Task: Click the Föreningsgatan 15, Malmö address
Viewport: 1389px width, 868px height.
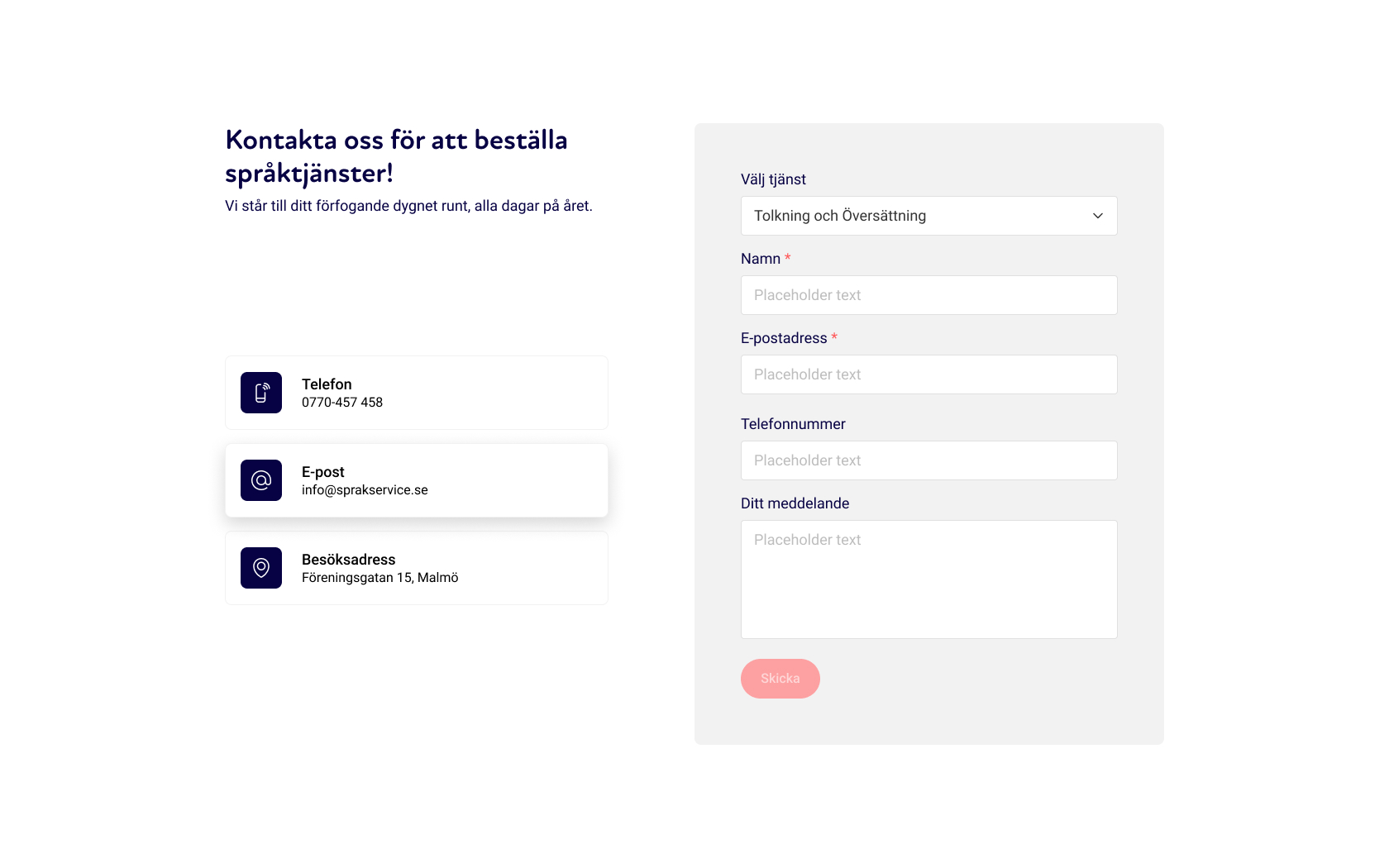Action: (x=380, y=578)
